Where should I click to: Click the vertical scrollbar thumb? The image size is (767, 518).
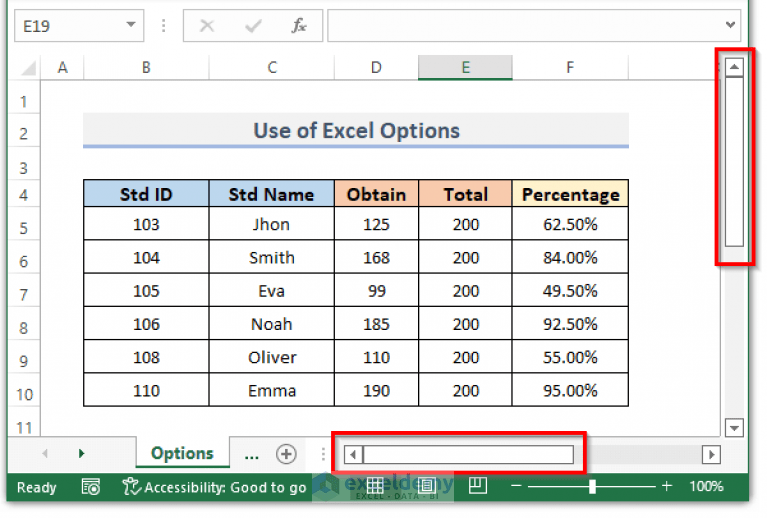coord(736,162)
